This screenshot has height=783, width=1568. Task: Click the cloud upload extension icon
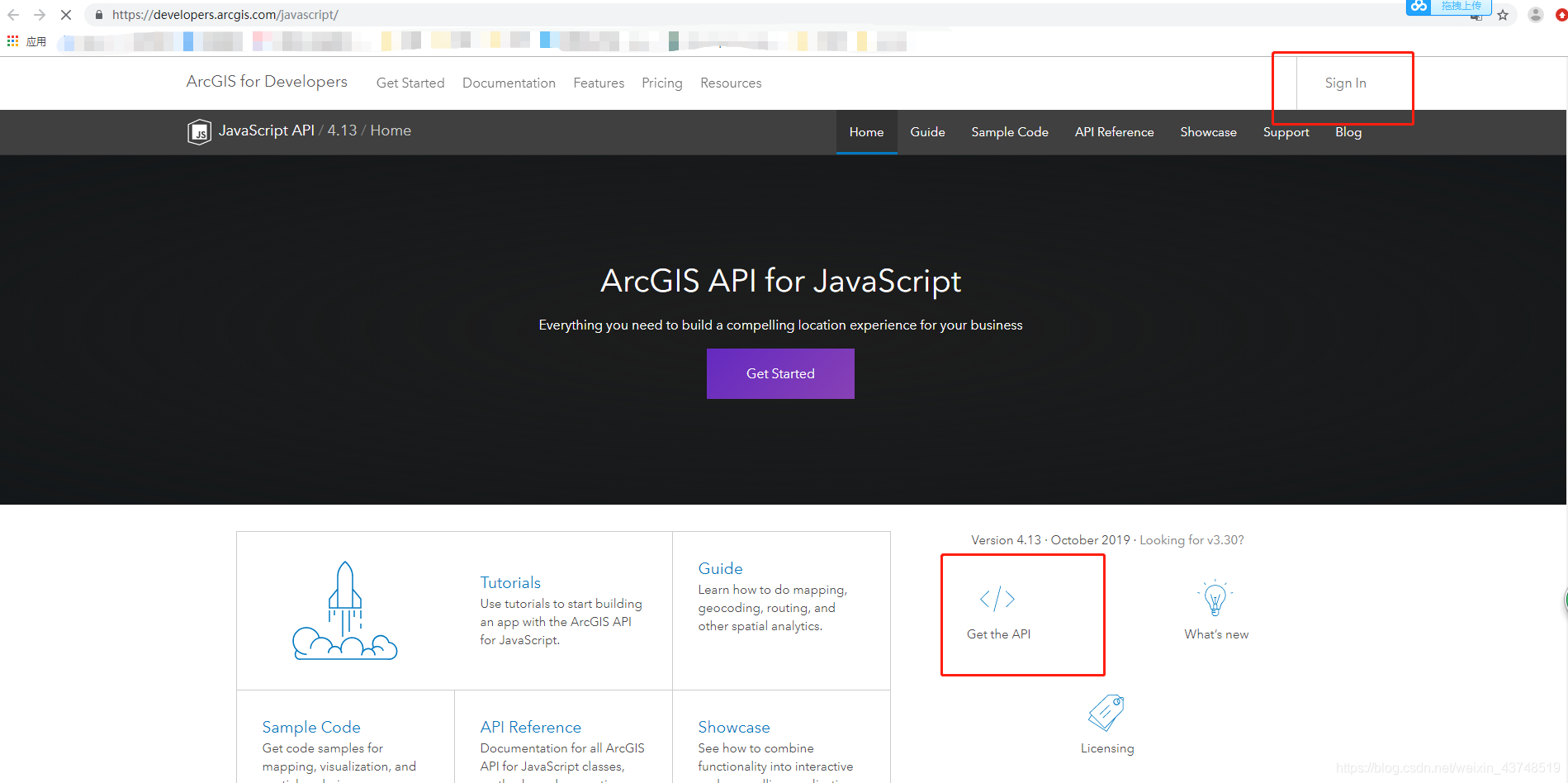coord(1419,7)
